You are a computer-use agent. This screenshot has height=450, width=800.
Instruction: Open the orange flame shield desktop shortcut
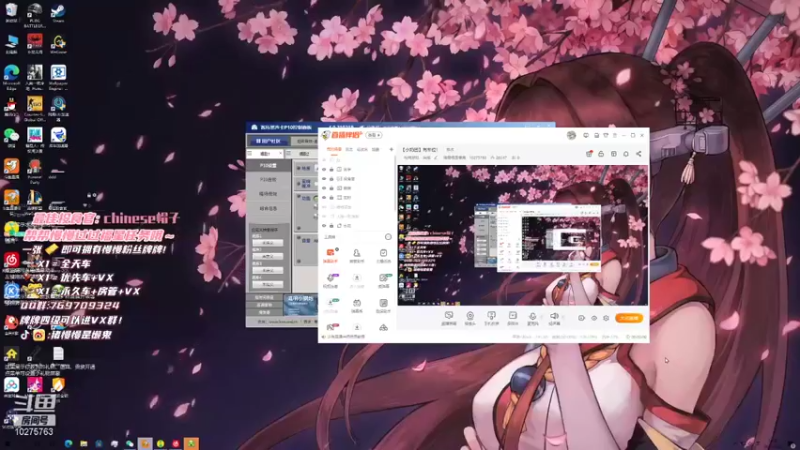coord(58,385)
